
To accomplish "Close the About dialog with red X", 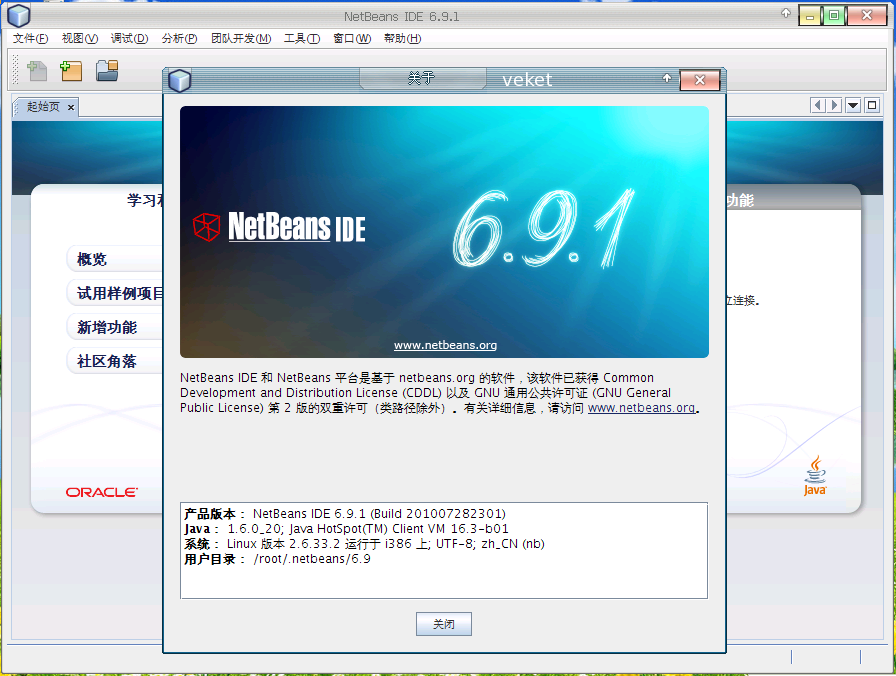I will [699, 80].
